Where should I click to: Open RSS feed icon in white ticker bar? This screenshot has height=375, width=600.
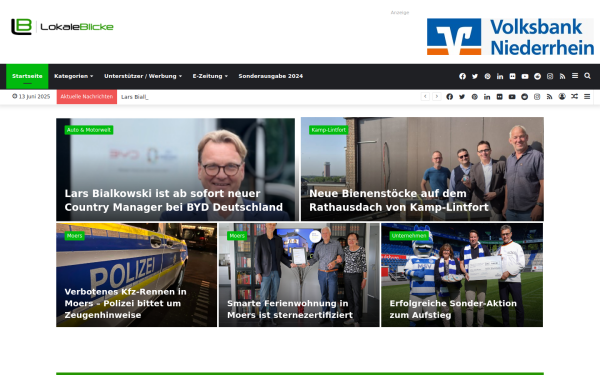pos(549,97)
